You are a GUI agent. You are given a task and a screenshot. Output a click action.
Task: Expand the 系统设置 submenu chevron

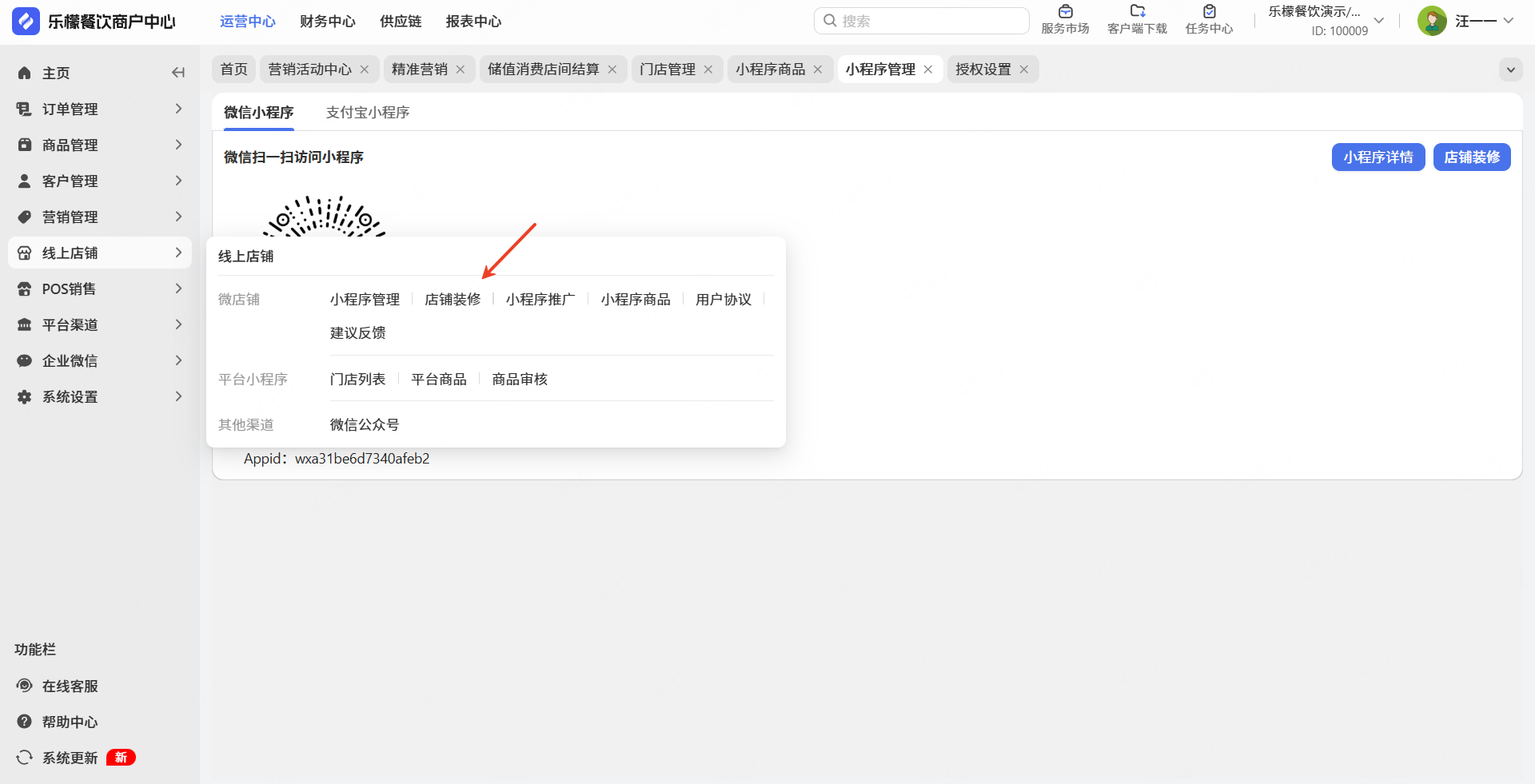pos(178,396)
